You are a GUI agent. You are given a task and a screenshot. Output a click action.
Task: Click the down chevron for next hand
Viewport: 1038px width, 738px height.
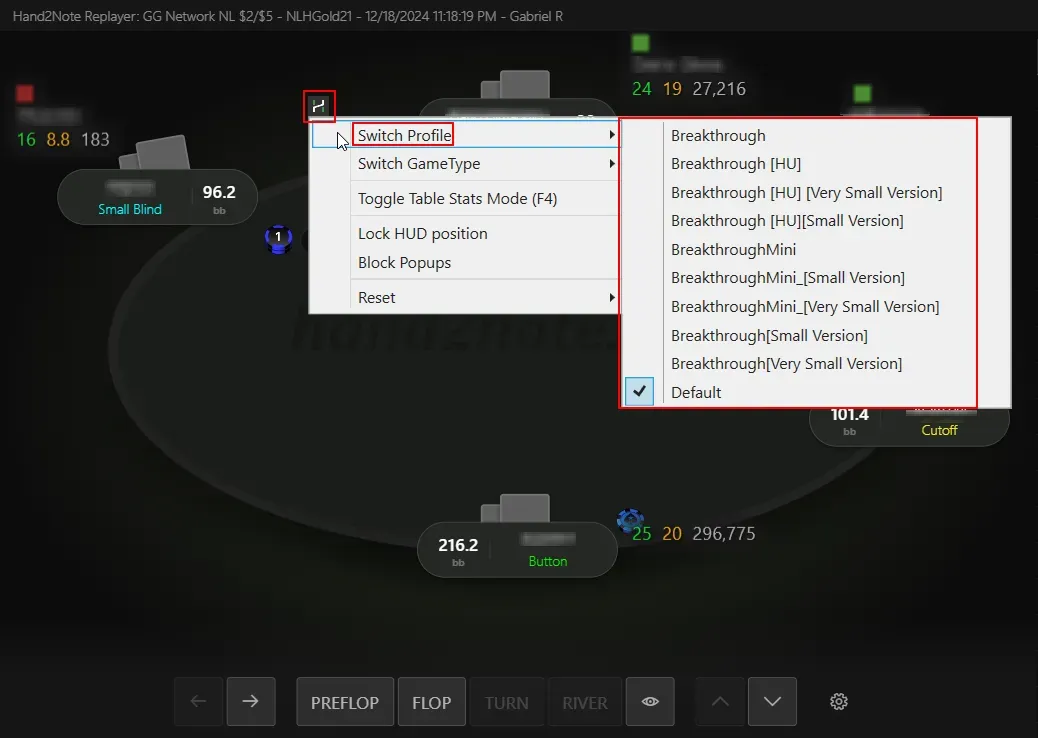(772, 702)
